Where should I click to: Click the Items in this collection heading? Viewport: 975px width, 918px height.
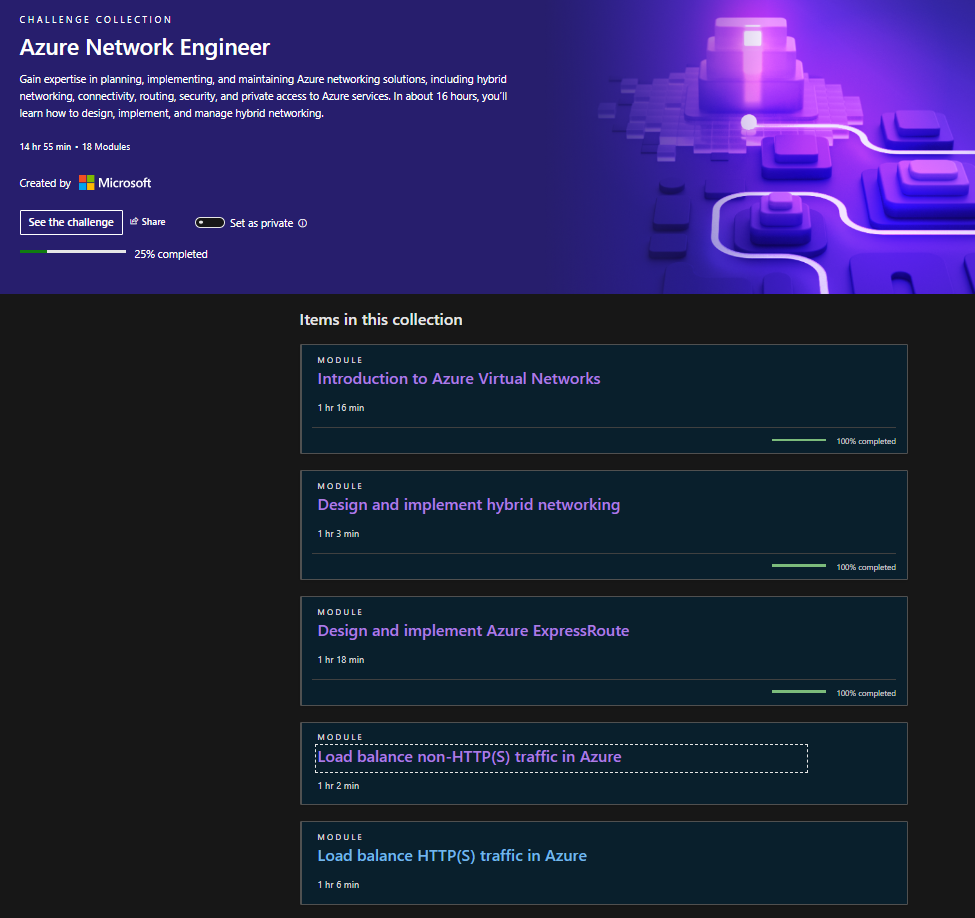click(381, 320)
